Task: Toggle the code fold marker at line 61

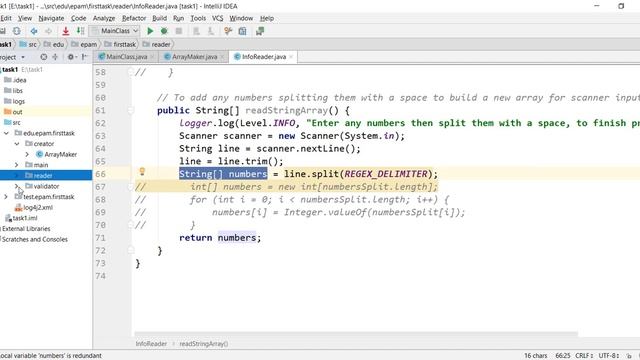Action: [x=131, y=110]
